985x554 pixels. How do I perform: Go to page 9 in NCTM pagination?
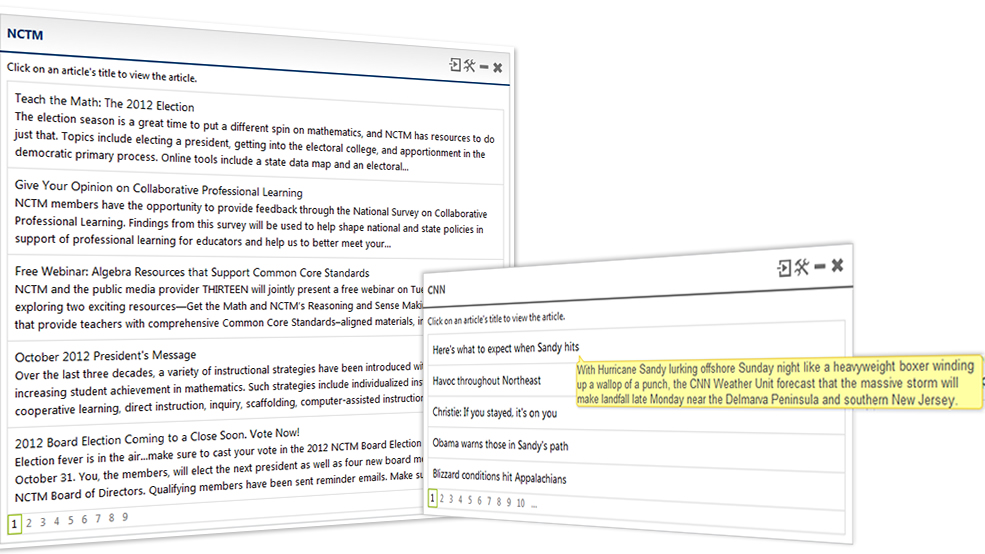[125, 517]
